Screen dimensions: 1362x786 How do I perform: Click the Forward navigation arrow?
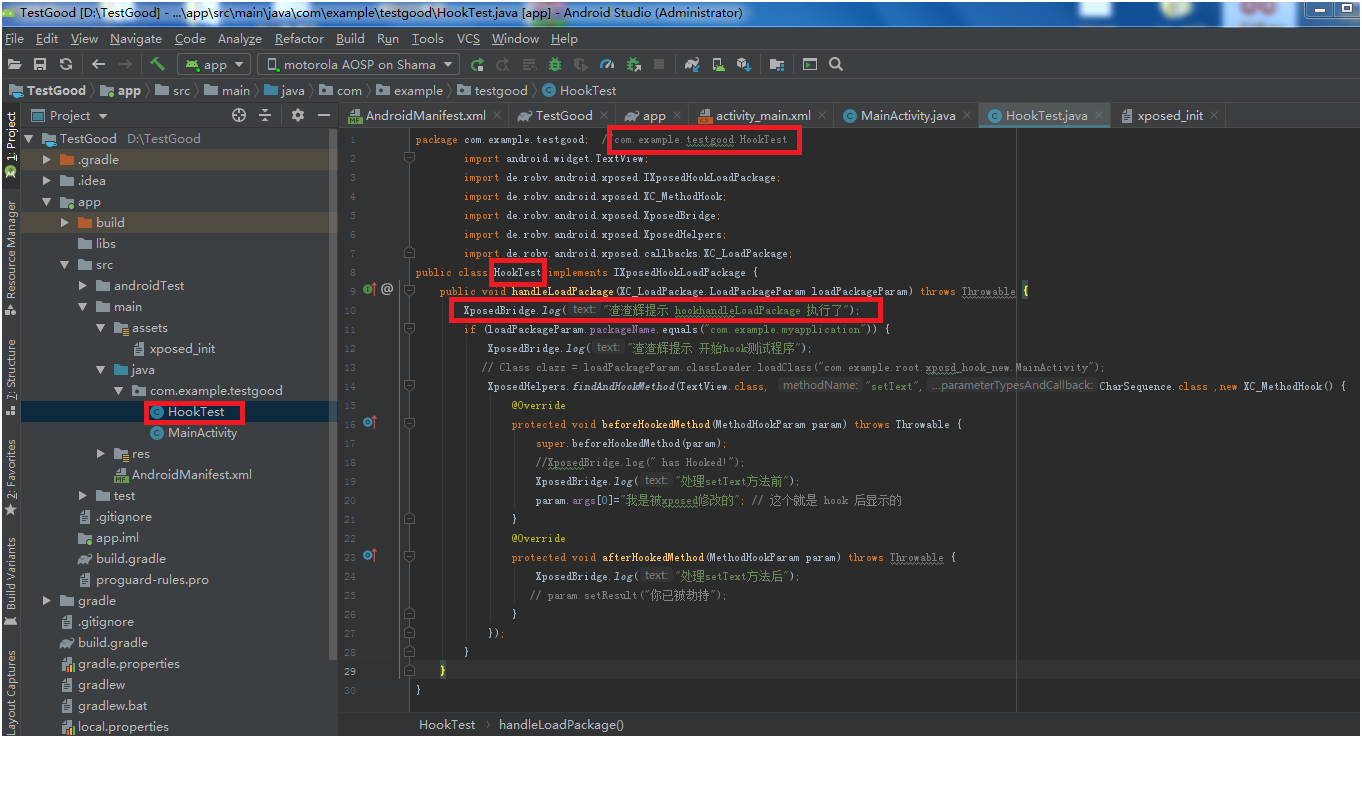point(125,64)
